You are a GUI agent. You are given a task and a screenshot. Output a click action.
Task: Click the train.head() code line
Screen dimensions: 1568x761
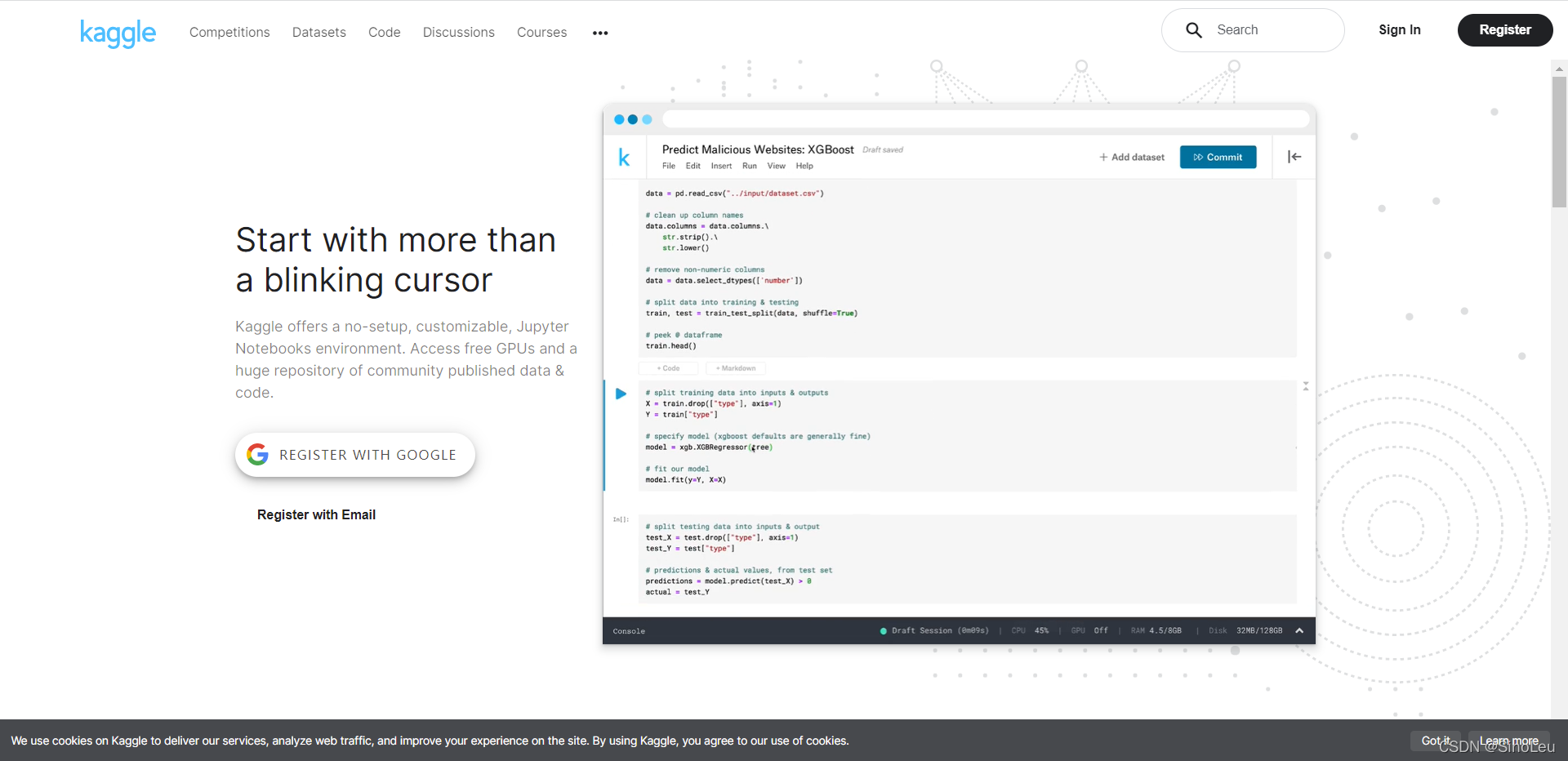[670, 346]
